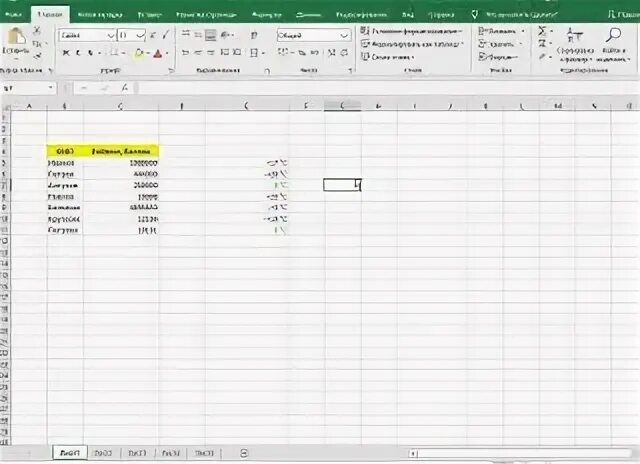
Task: Switch to the Review ribbon tab
Action: pos(361,15)
